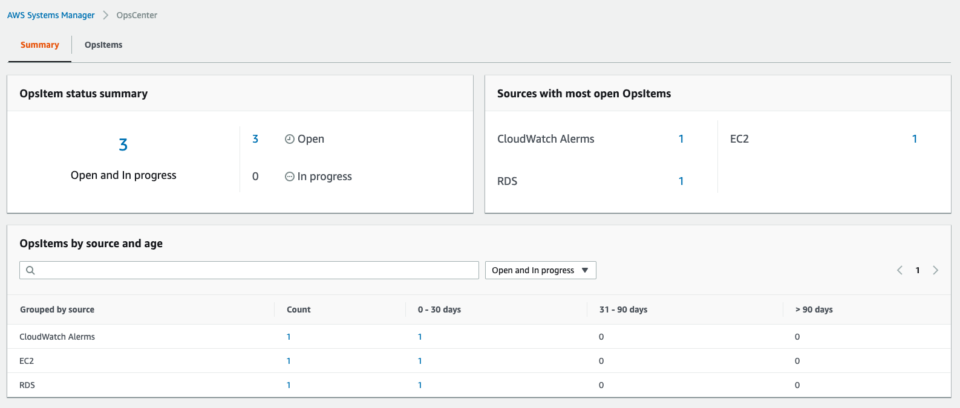Click OpsItems by source and age heading
This screenshot has height=408, width=960.
point(91,243)
